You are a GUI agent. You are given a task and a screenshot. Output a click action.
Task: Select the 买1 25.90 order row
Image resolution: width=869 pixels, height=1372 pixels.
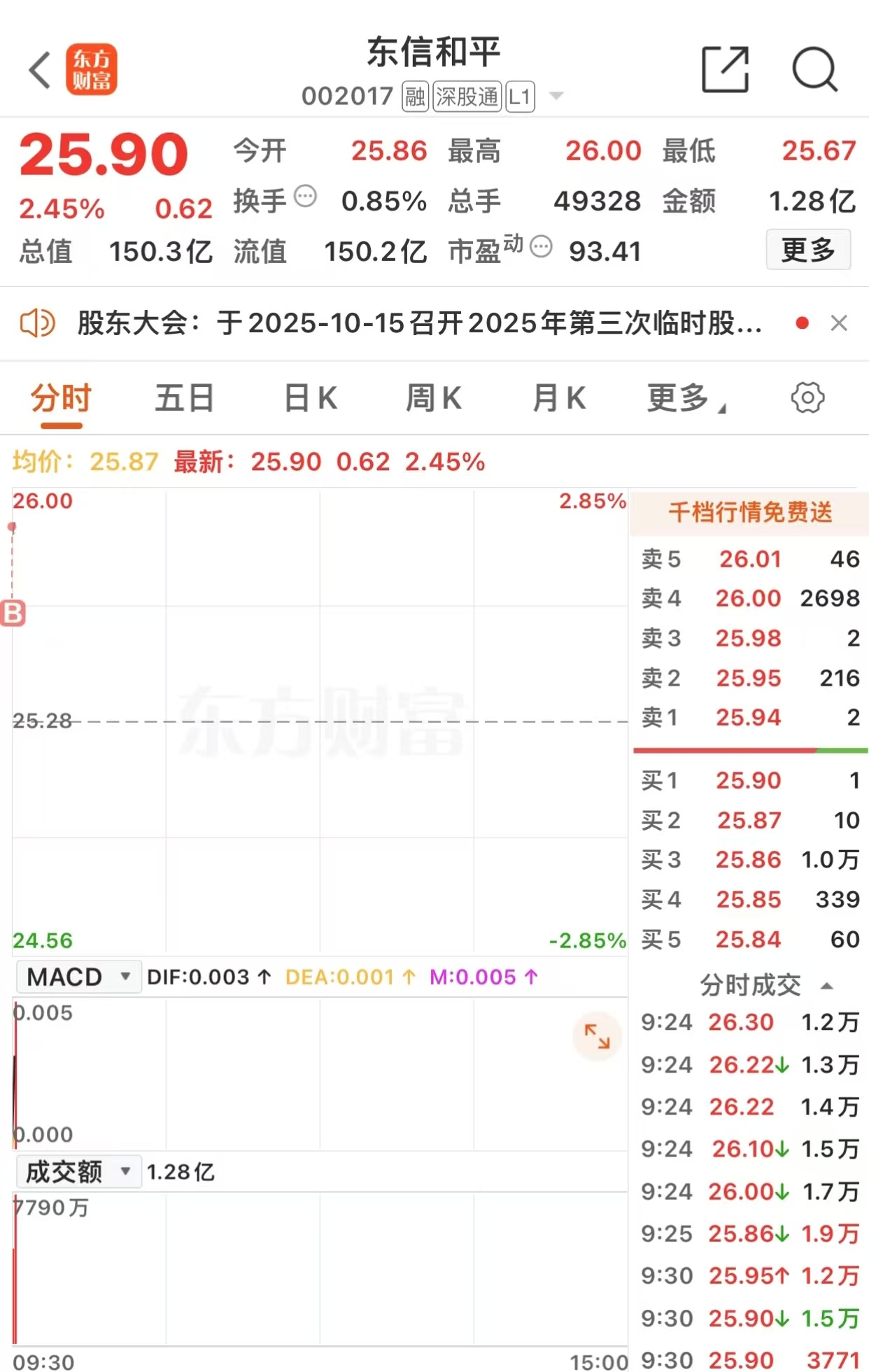pyautogui.click(x=750, y=780)
